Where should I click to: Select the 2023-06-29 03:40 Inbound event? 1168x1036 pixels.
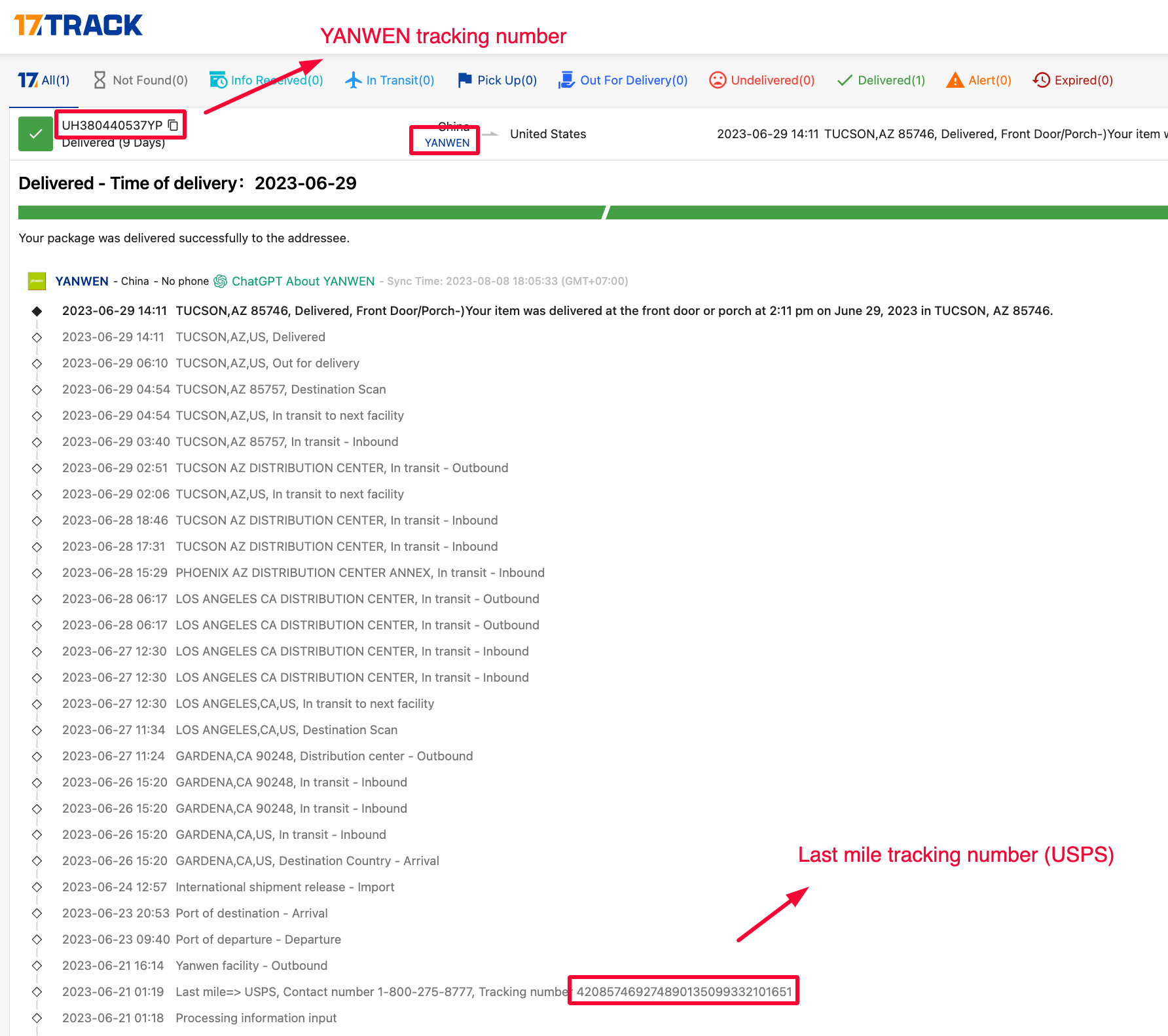[x=230, y=441]
